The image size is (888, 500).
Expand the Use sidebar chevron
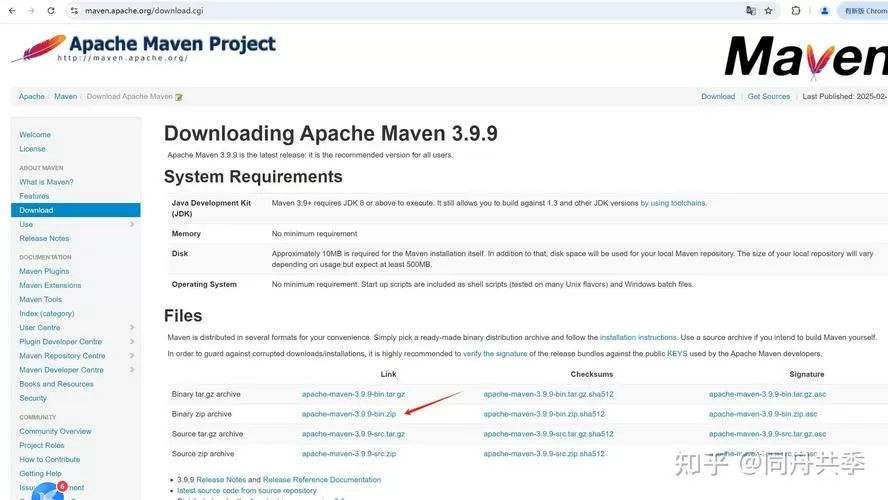coord(132,224)
